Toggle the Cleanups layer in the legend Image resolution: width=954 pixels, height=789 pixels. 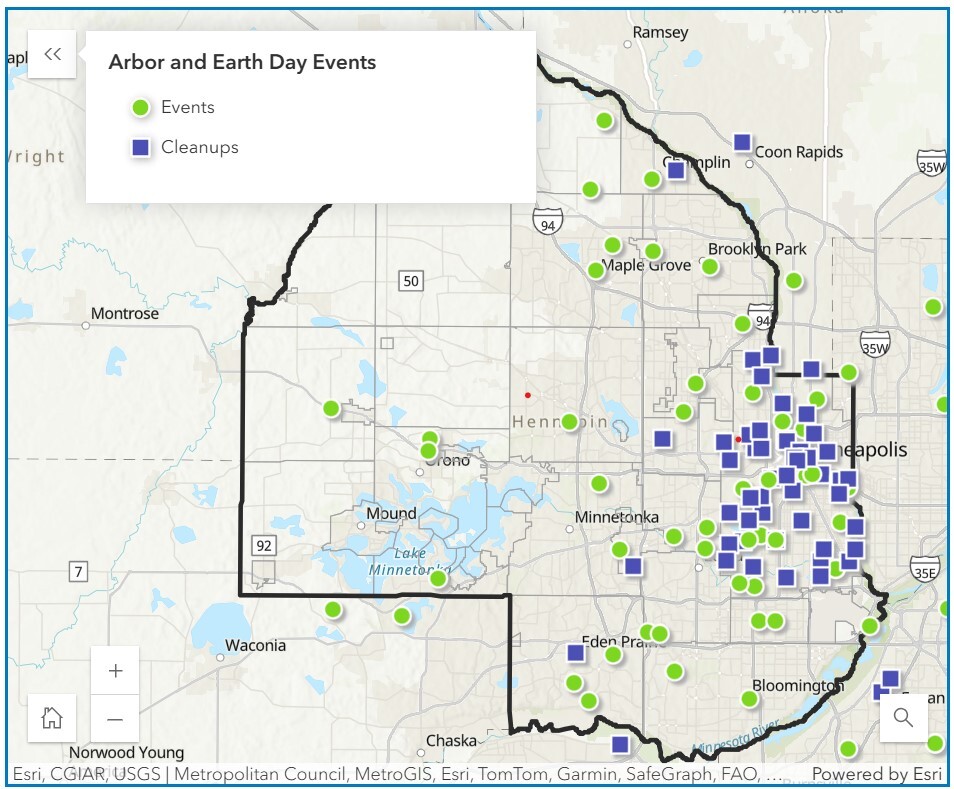point(195,146)
